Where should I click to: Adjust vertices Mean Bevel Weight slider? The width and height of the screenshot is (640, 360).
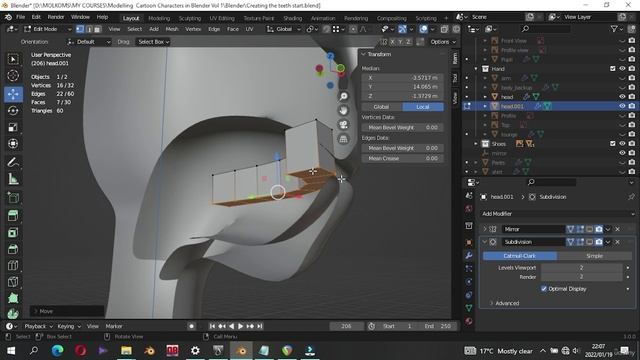coord(402,127)
